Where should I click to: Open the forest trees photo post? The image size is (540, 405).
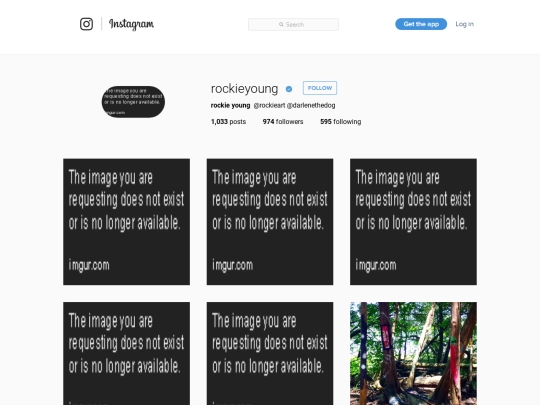(x=413, y=354)
